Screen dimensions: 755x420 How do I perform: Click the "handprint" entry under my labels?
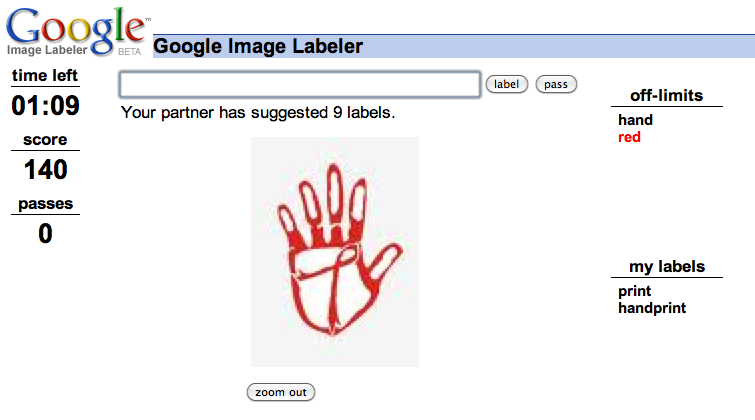(x=652, y=308)
